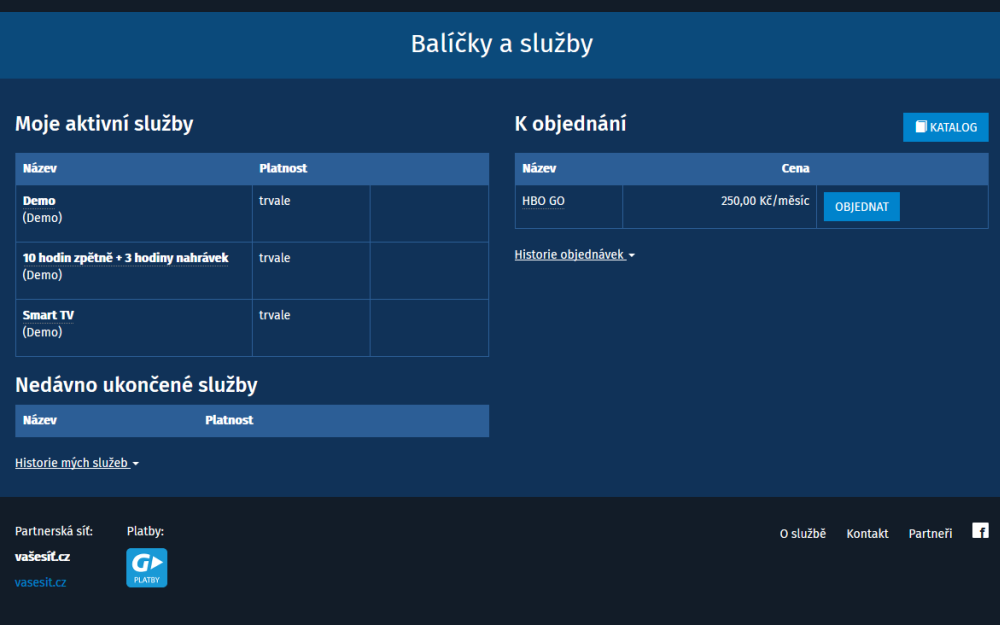Order HBO GO using the Objednat button

click(x=861, y=206)
